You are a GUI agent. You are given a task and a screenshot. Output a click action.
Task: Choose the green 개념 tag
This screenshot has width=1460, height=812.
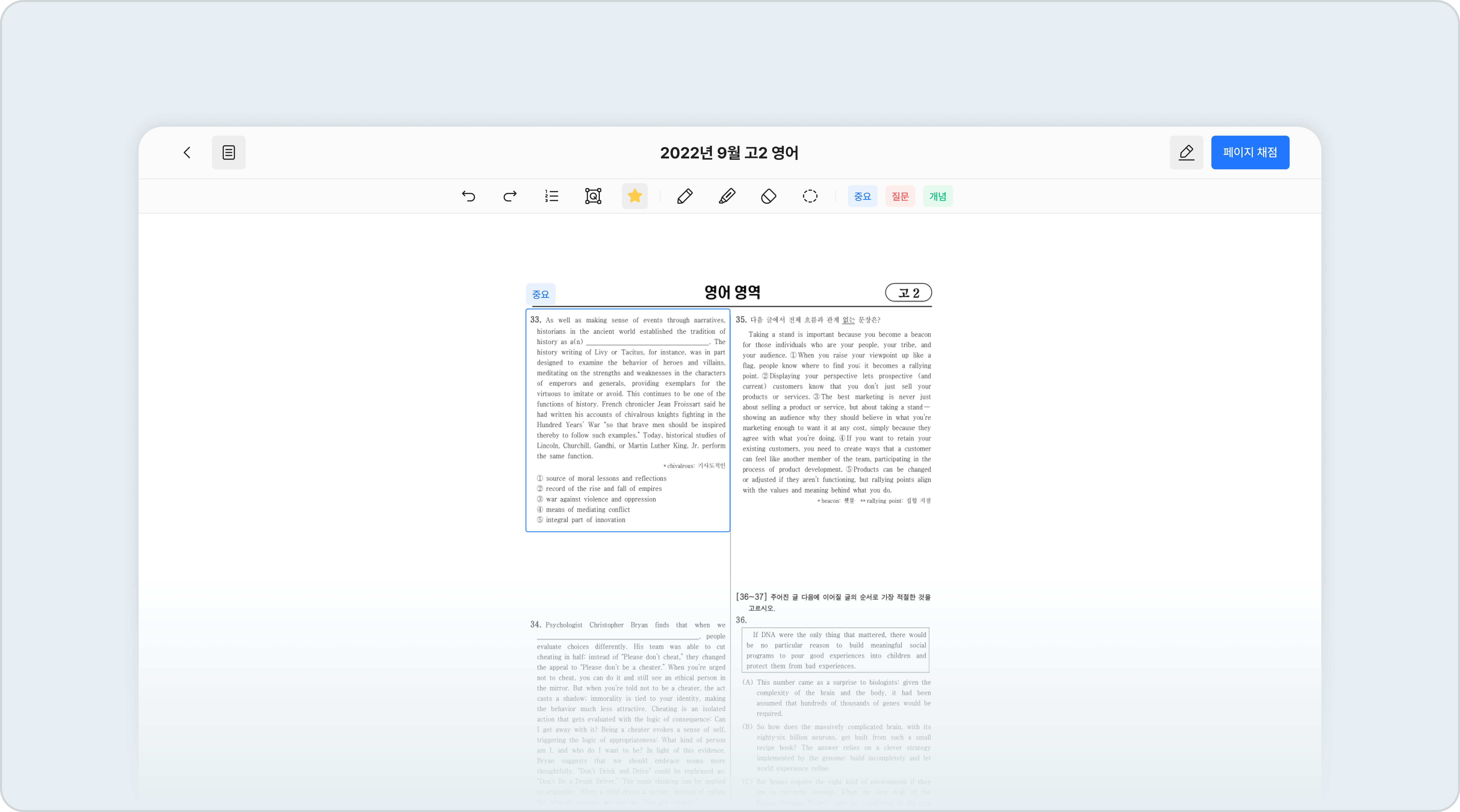[938, 196]
